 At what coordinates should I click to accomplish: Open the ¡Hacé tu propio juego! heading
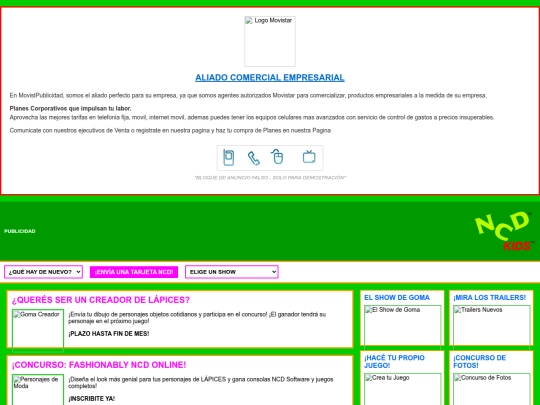point(394,362)
